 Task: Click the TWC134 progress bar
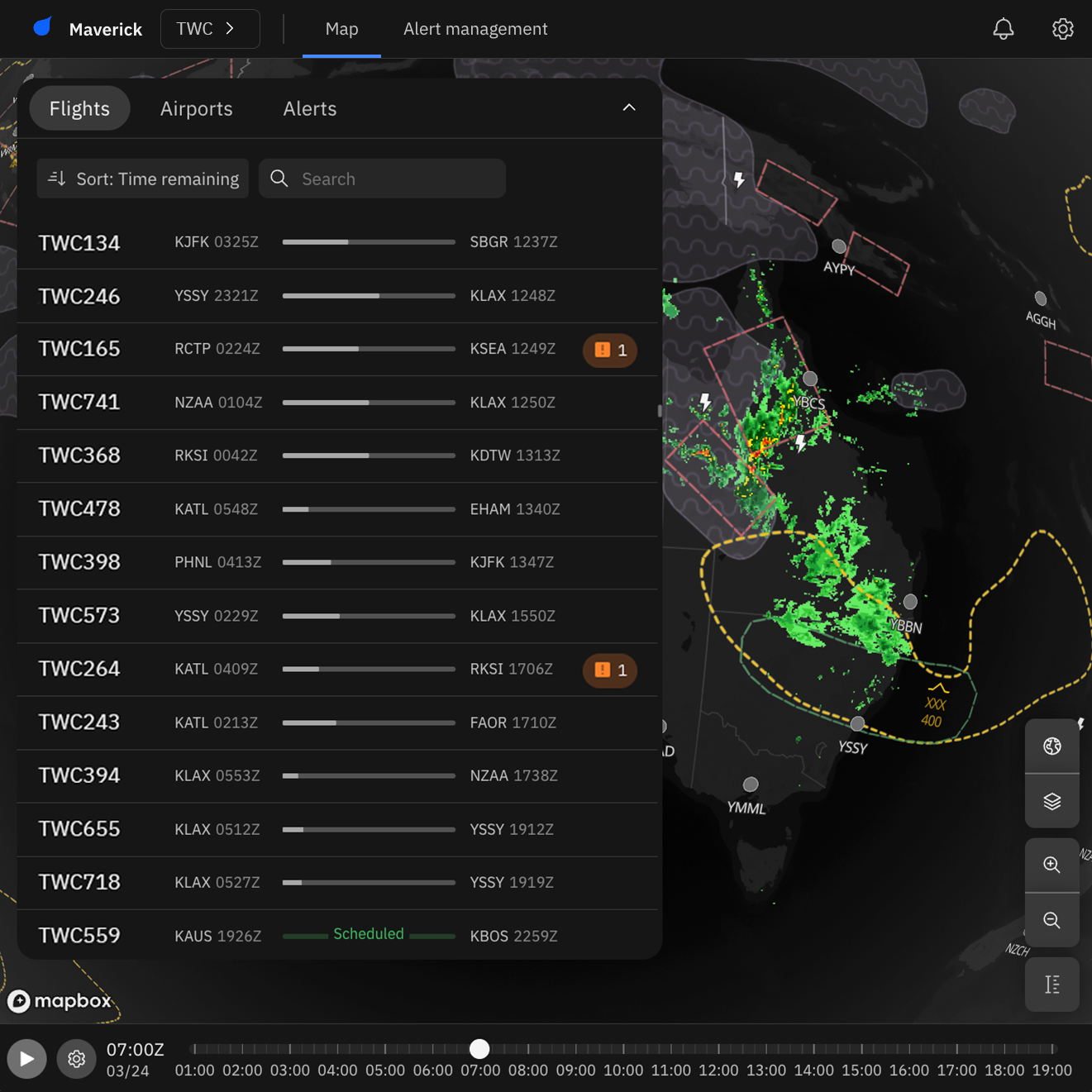click(369, 242)
